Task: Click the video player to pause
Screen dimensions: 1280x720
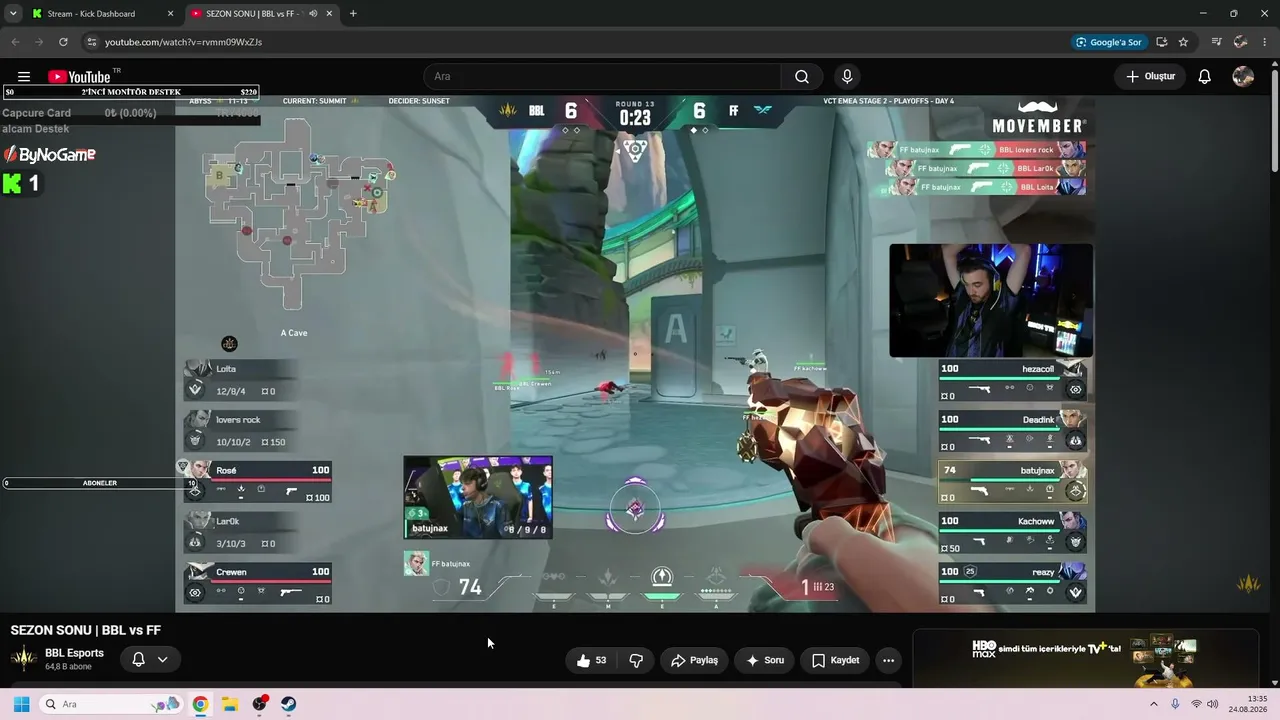Action: point(635,353)
